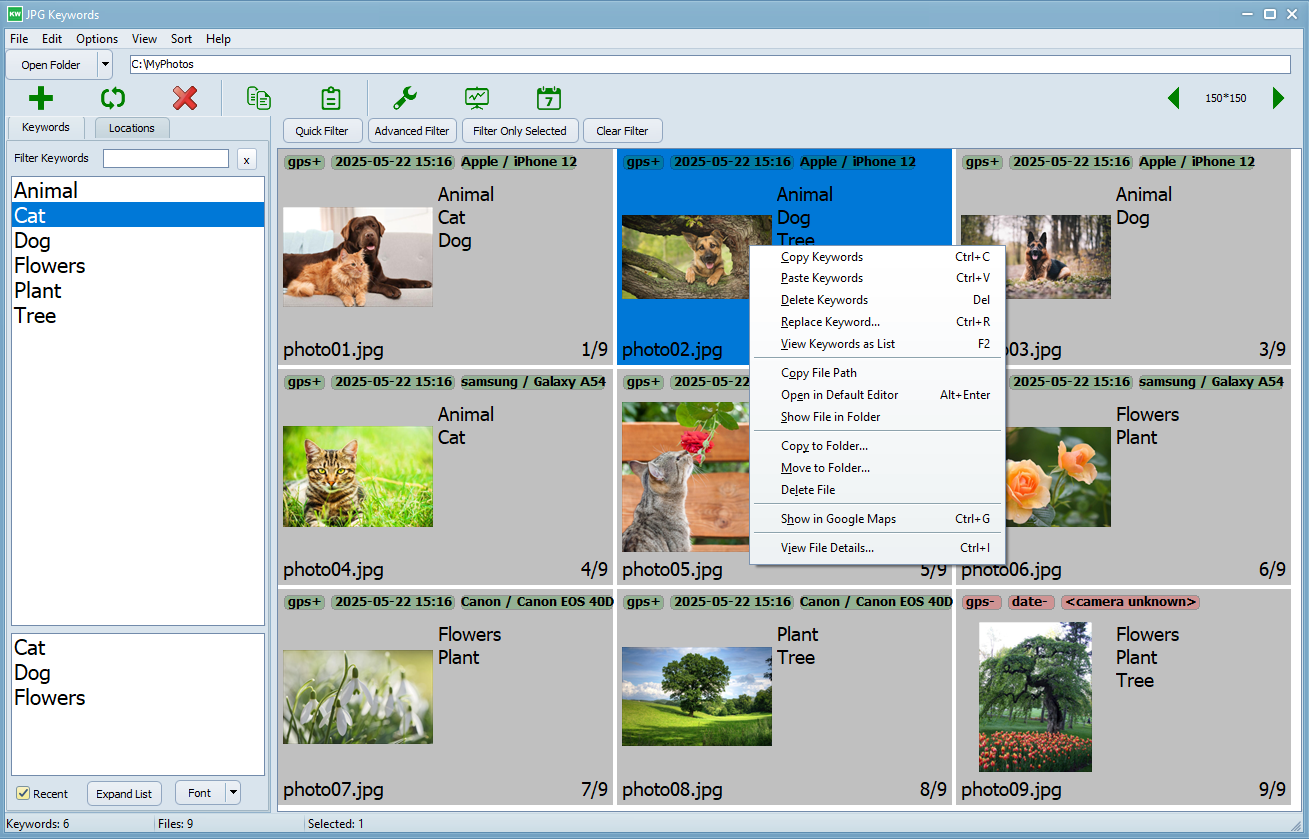Click the Advanced Filter button

click(x=412, y=131)
